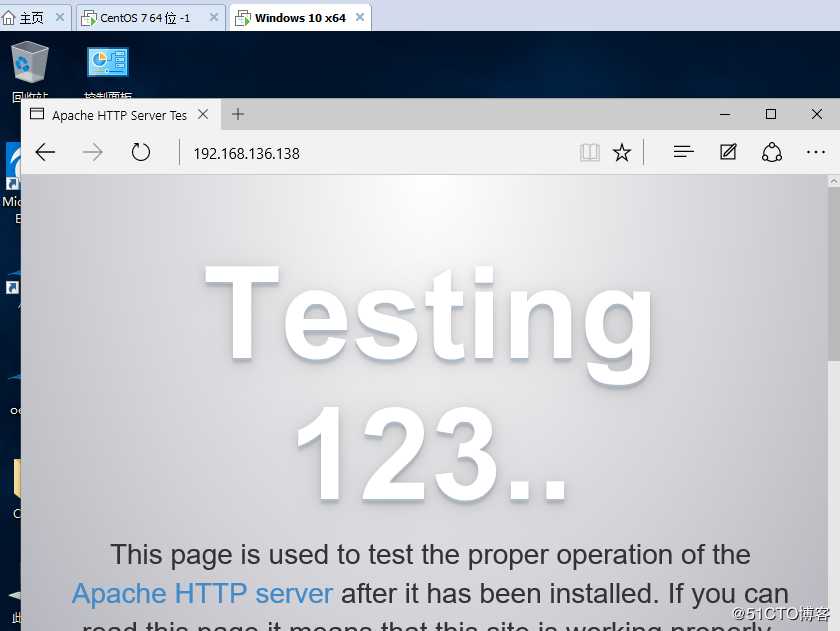Click the browser forward arrow
The width and height of the screenshot is (840, 631).
tap(93, 153)
